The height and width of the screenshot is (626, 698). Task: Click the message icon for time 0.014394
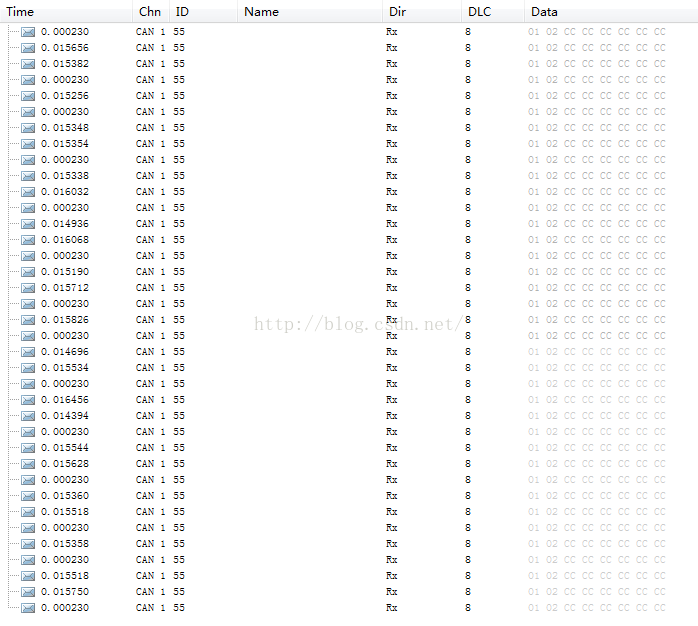pyautogui.click(x=28, y=416)
